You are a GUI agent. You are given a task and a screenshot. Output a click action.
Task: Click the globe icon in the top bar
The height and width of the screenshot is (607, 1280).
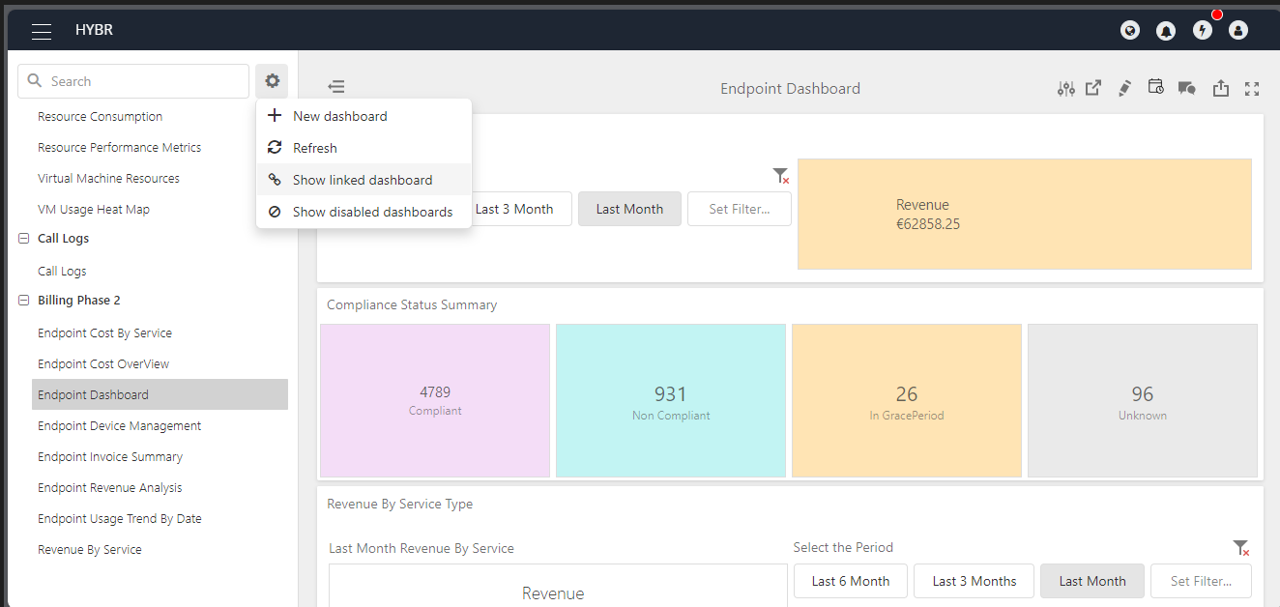pos(1130,31)
